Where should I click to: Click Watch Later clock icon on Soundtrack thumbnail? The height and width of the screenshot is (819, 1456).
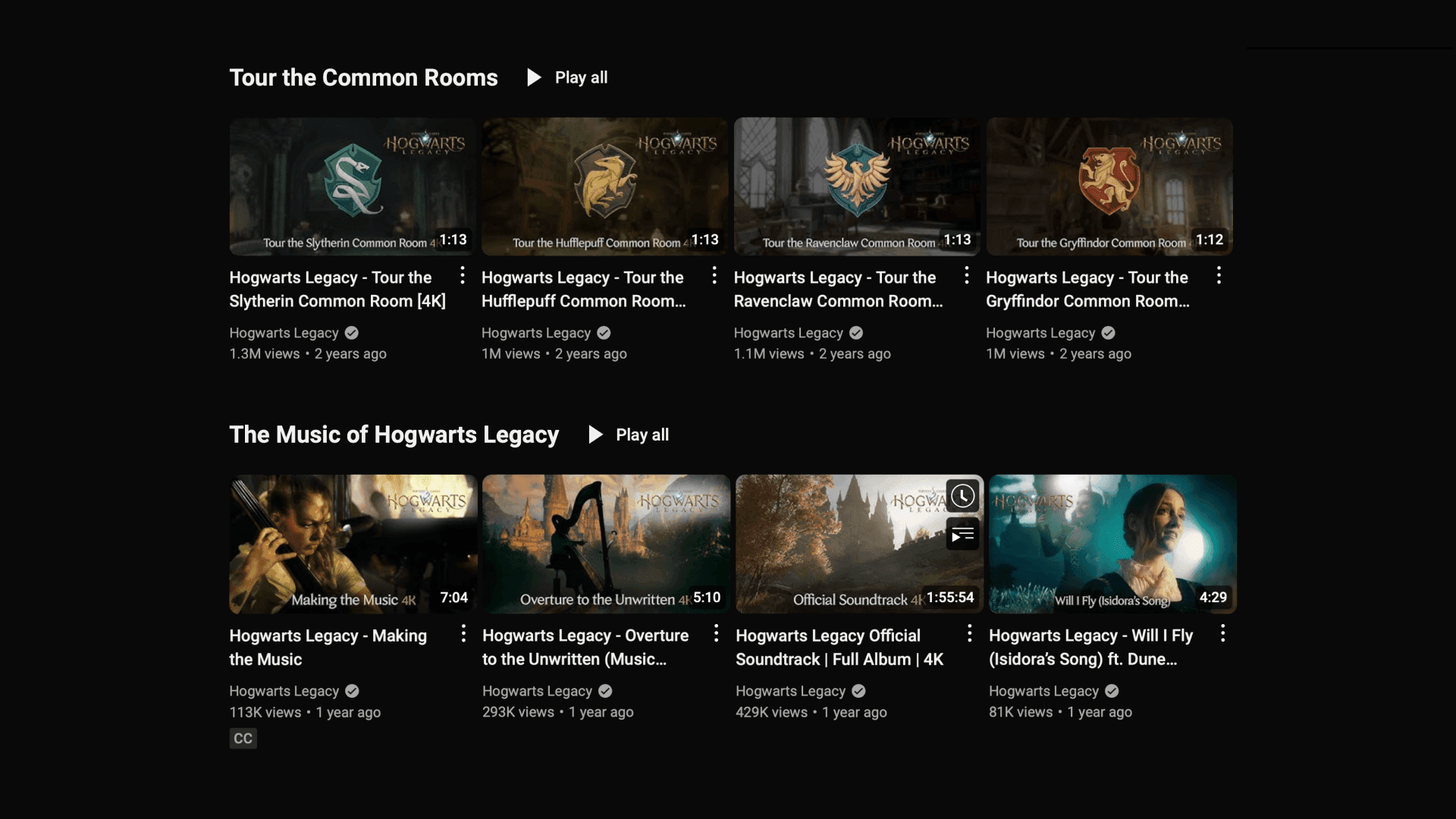[x=962, y=496]
